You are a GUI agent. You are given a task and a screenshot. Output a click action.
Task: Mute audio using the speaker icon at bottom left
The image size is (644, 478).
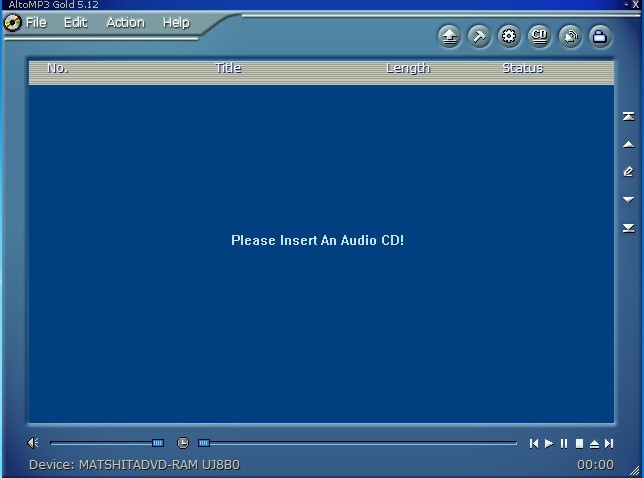pos(33,443)
